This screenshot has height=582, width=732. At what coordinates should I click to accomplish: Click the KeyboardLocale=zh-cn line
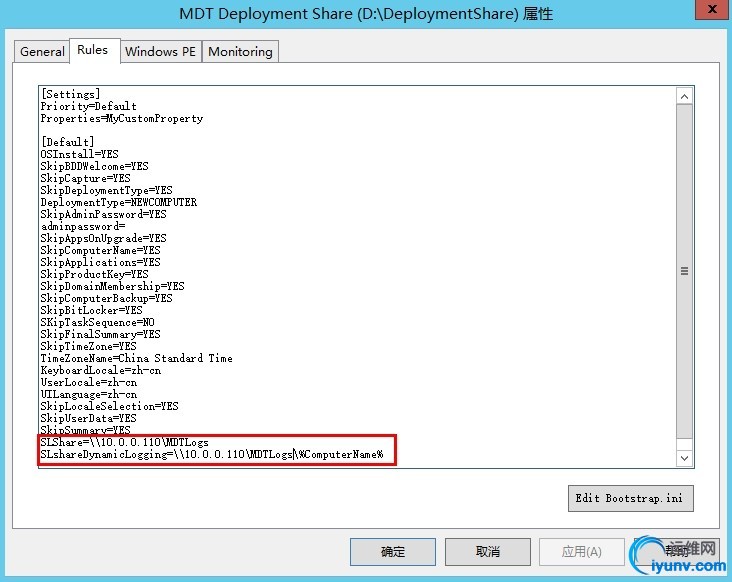[101, 371]
